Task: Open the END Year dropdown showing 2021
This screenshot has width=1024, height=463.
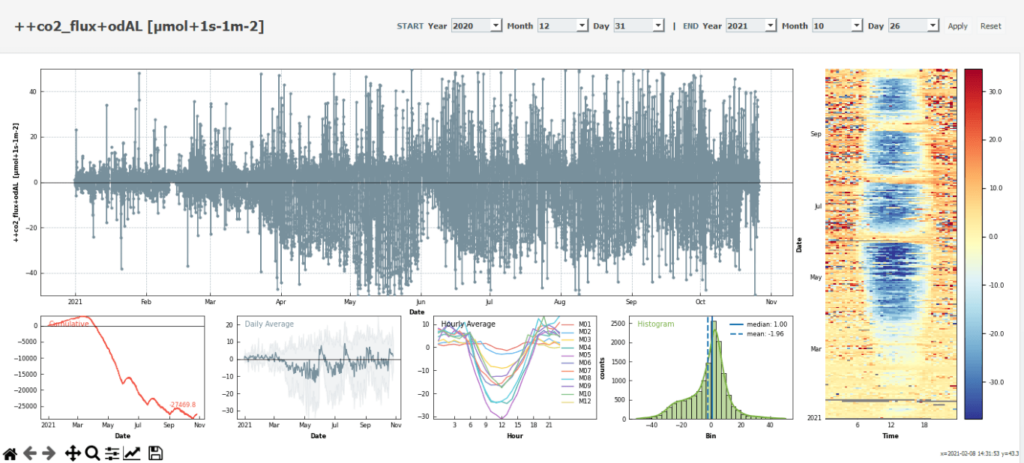Action: point(751,25)
